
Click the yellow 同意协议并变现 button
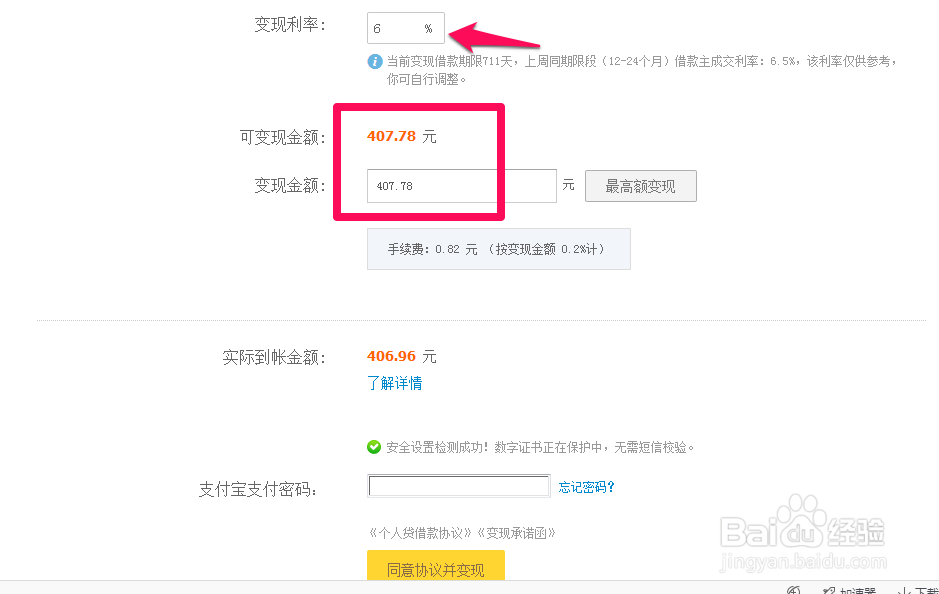click(x=435, y=569)
